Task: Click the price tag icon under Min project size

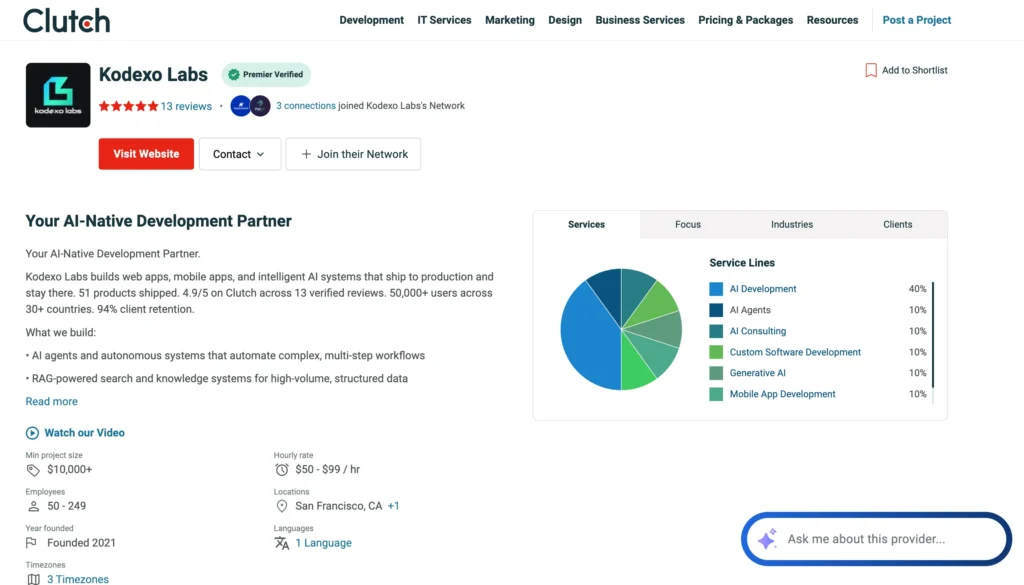Action: (33, 469)
